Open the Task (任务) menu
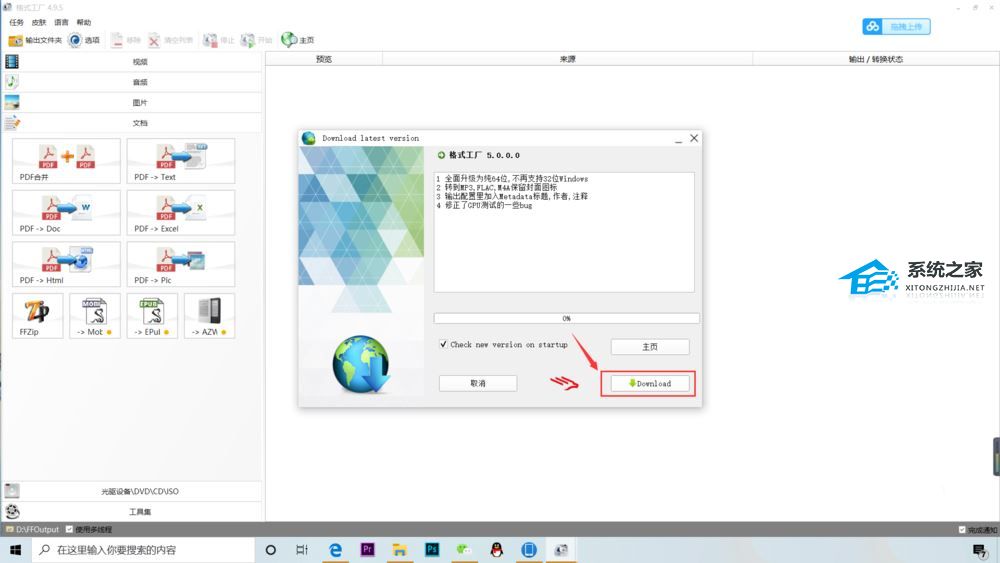The image size is (1000, 563). [16, 22]
